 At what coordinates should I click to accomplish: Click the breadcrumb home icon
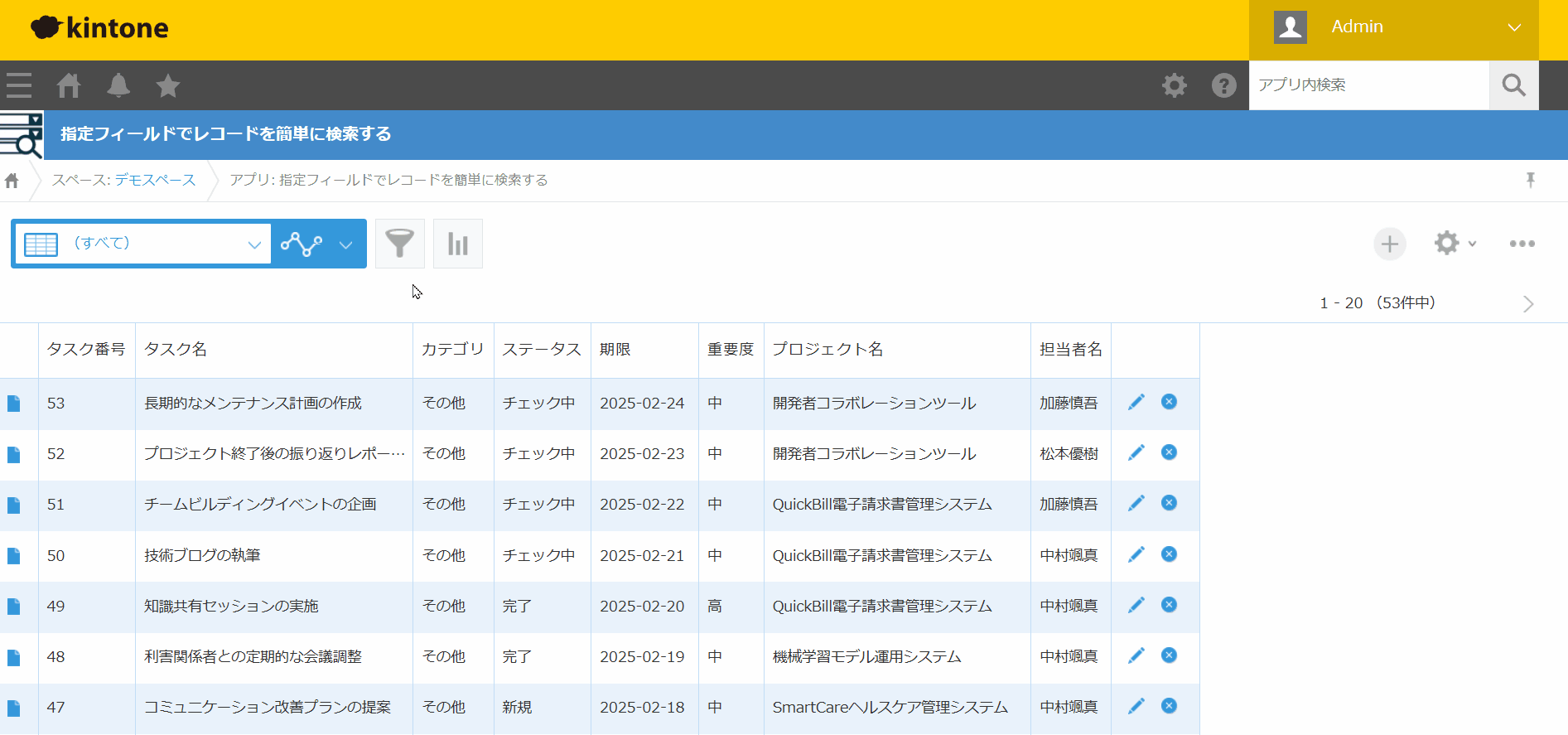pyautogui.click(x=12, y=180)
